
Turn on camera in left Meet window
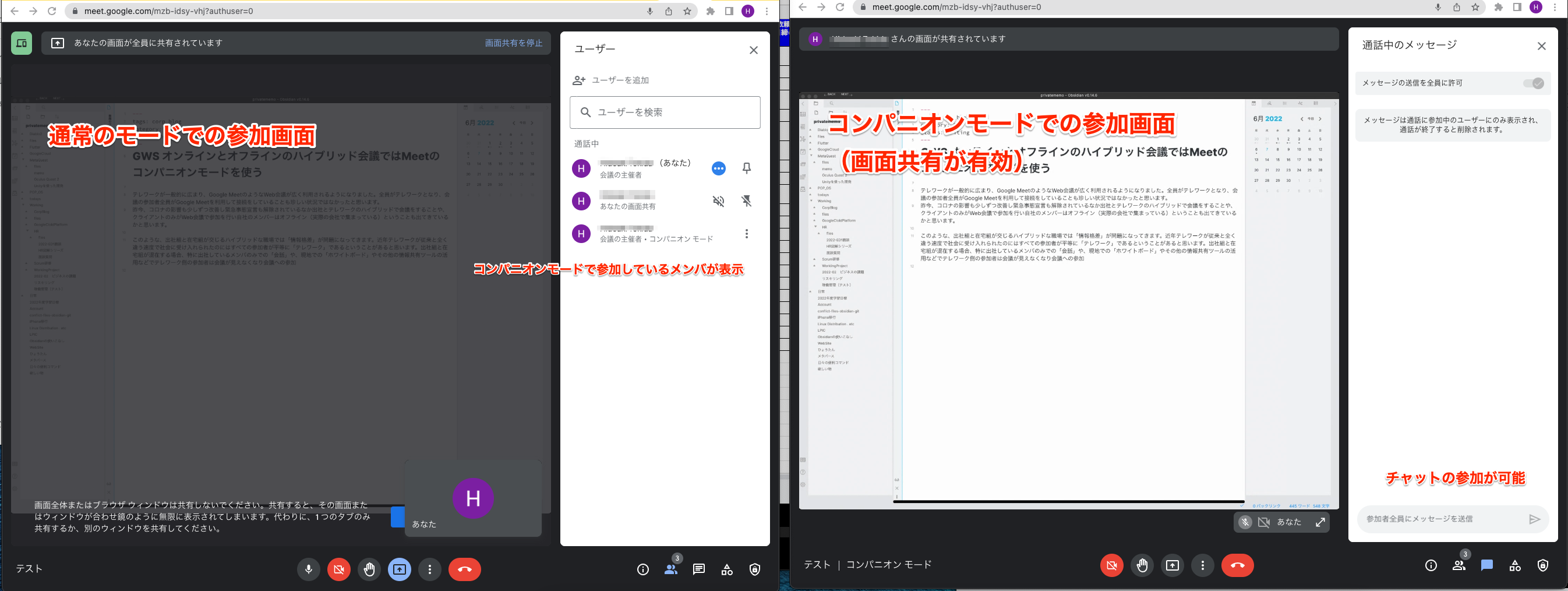tap(339, 569)
